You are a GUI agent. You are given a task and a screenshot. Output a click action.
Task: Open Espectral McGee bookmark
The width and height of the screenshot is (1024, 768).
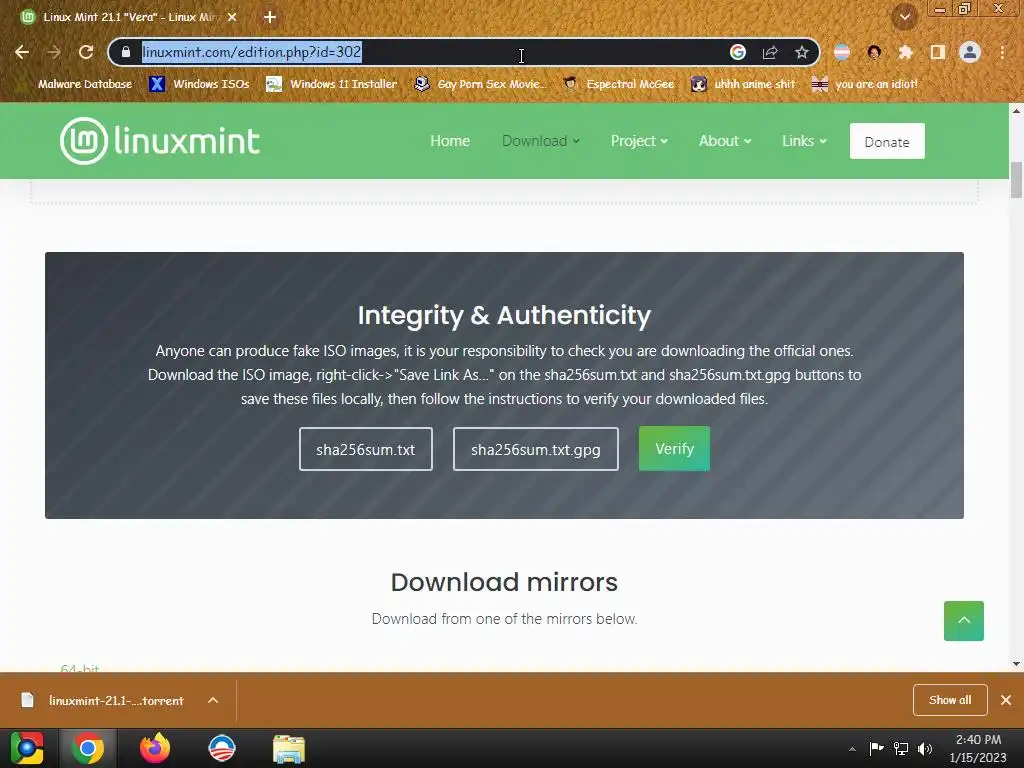618,84
